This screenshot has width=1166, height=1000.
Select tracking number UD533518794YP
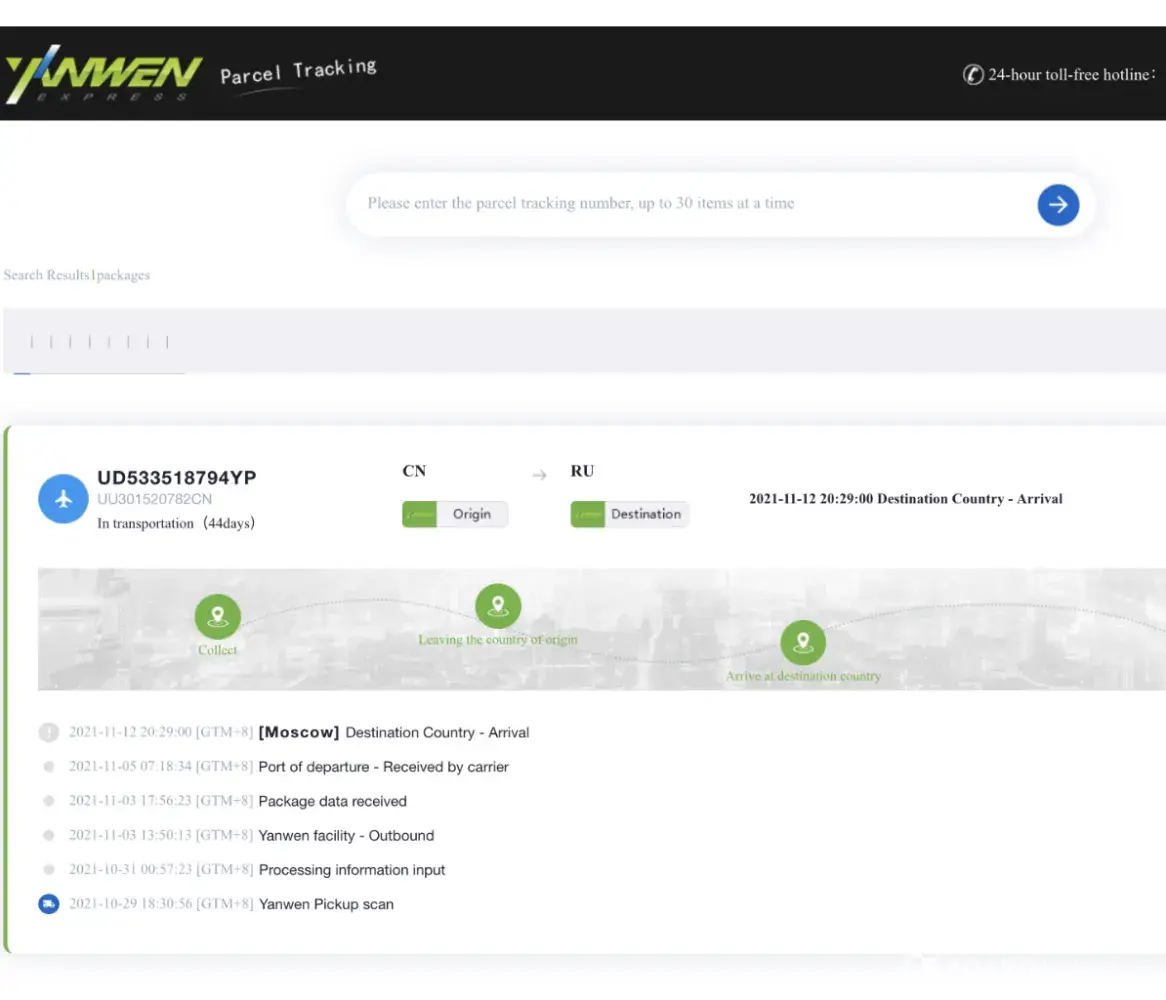(177, 477)
